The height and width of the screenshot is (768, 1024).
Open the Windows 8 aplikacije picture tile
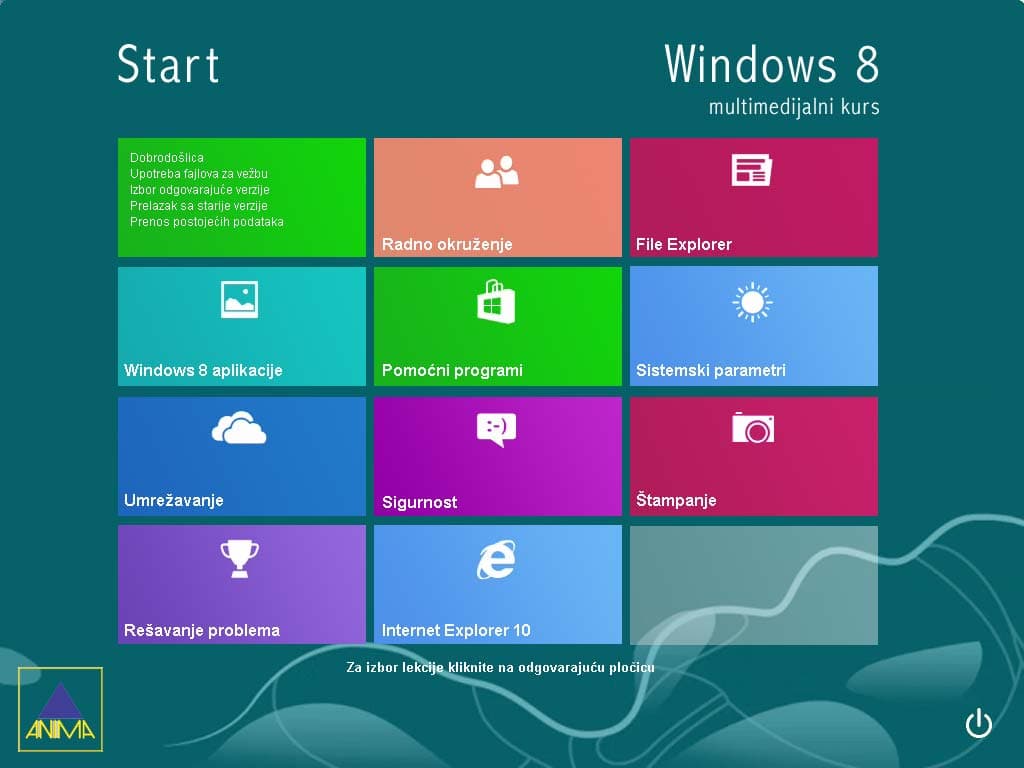point(241,325)
